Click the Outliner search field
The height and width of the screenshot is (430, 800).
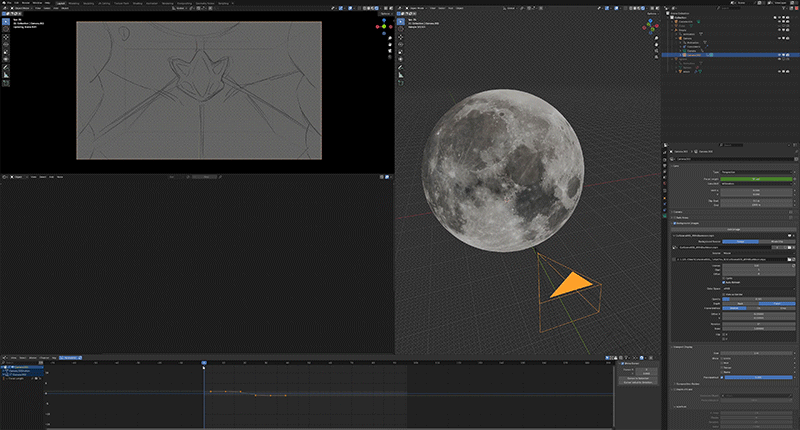(729, 8)
